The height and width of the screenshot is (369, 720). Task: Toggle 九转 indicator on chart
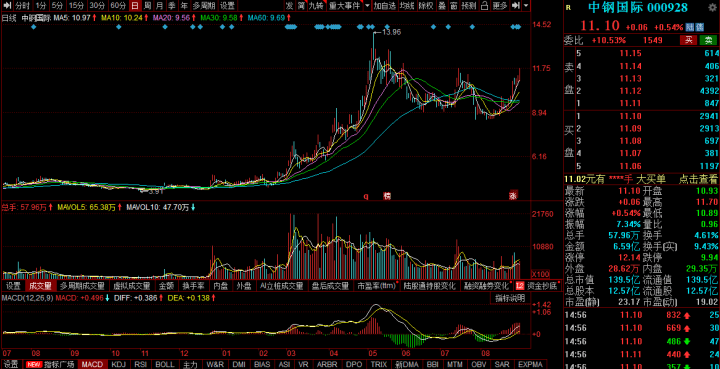pos(316,6)
